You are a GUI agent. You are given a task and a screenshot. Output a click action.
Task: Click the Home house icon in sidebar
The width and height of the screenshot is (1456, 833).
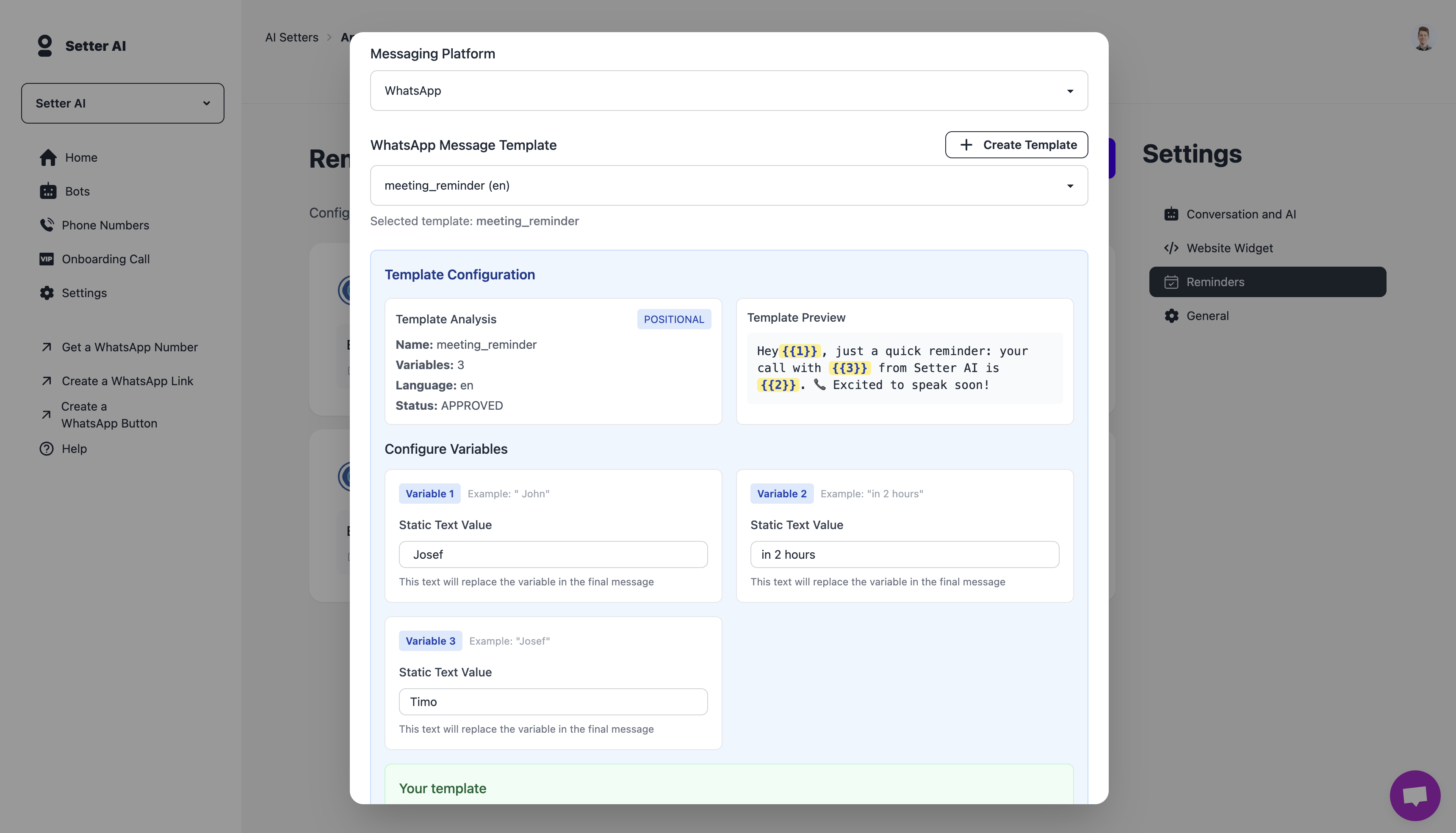48,157
